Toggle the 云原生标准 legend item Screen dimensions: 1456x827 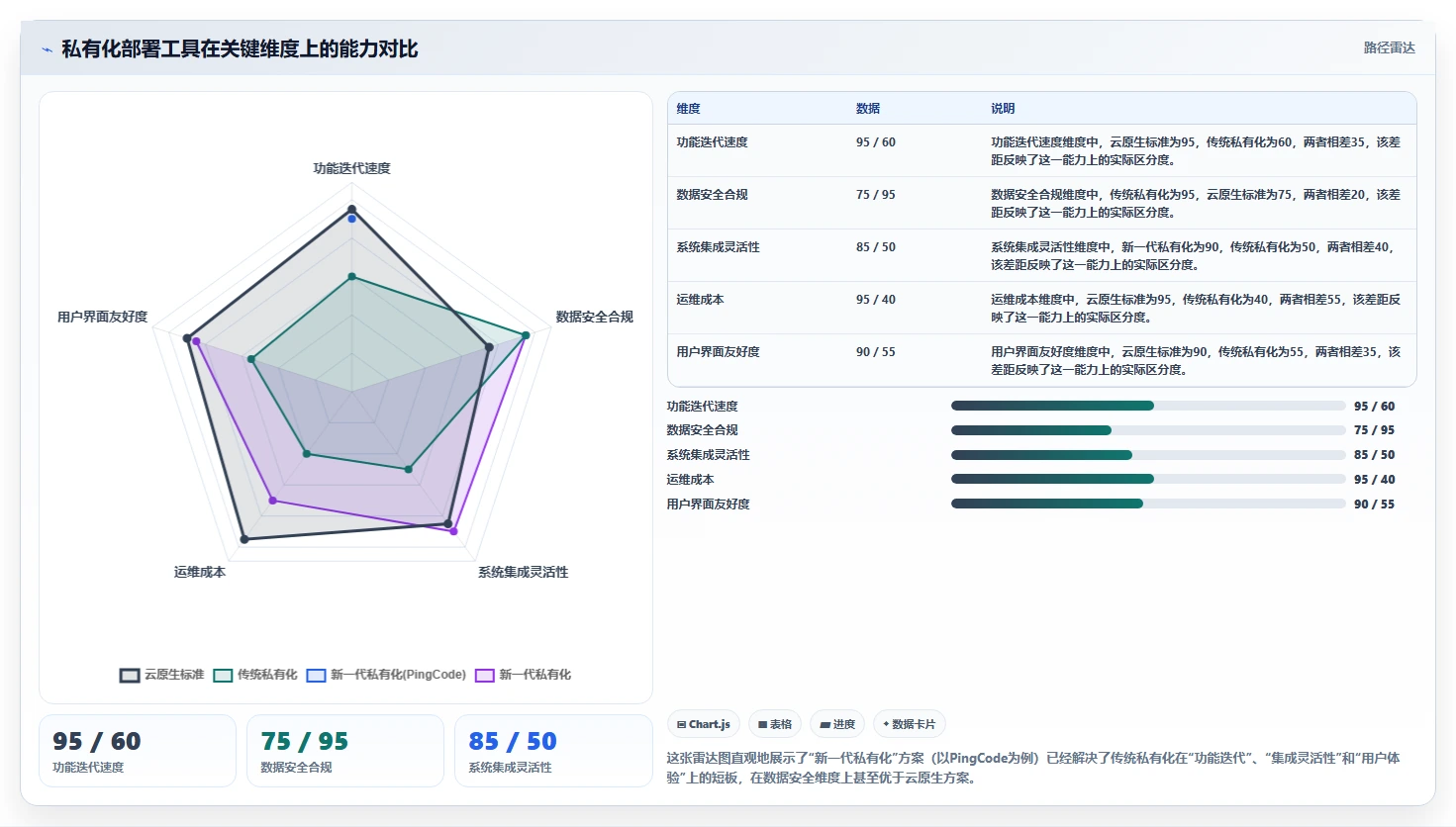(162, 675)
